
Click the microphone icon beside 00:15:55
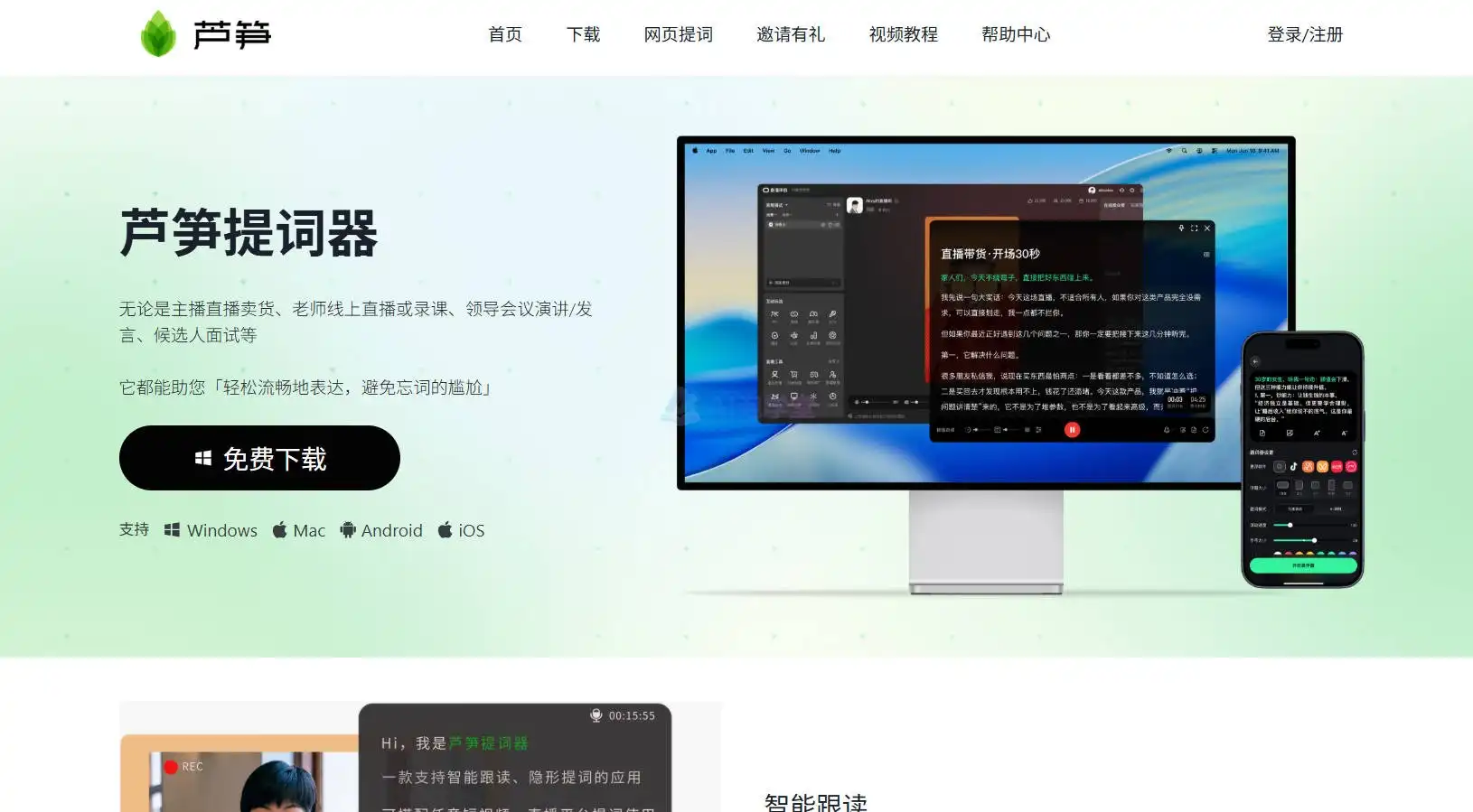point(596,715)
